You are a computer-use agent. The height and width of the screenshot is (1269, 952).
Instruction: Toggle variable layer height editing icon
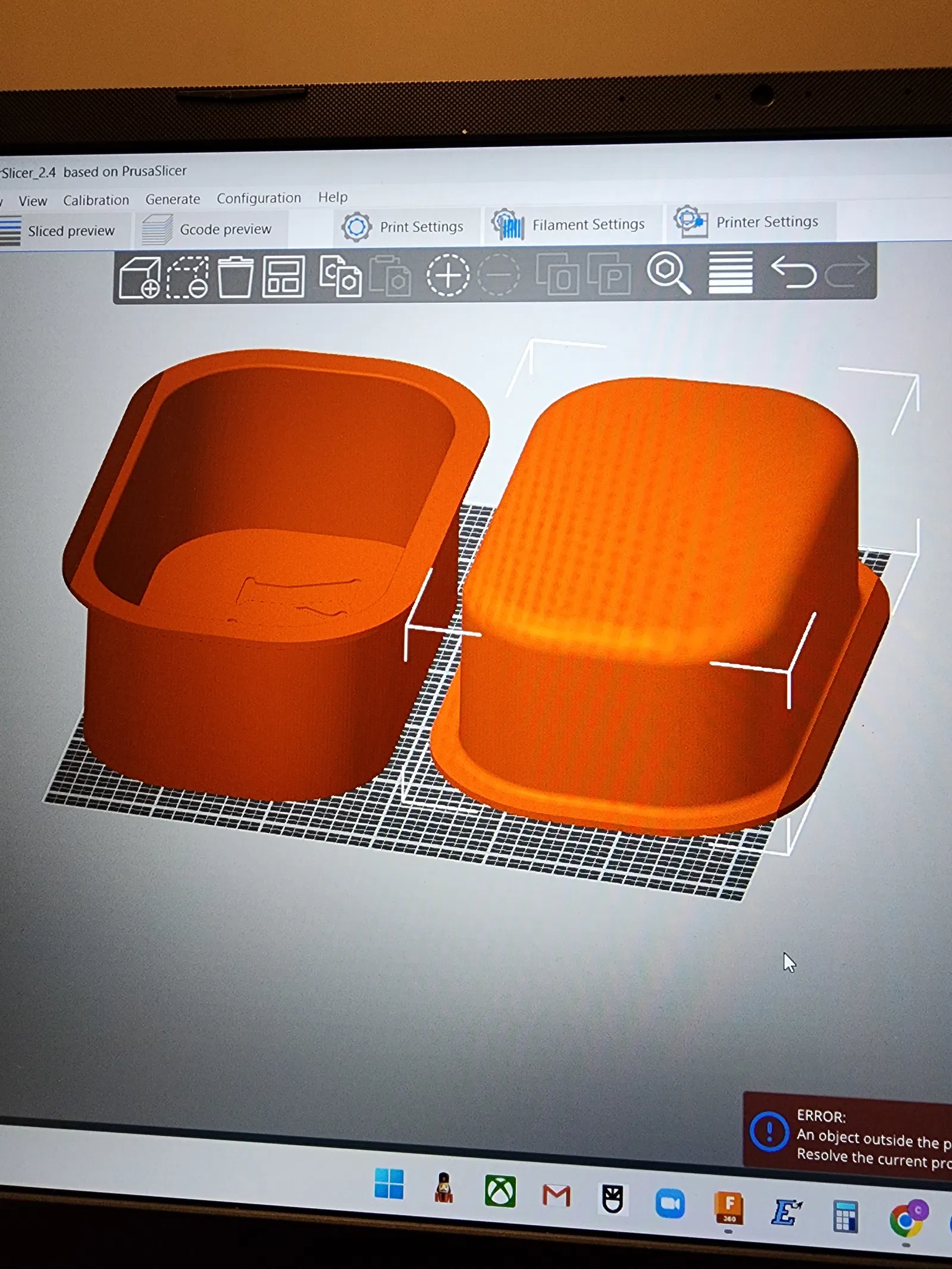click(731, 272)
